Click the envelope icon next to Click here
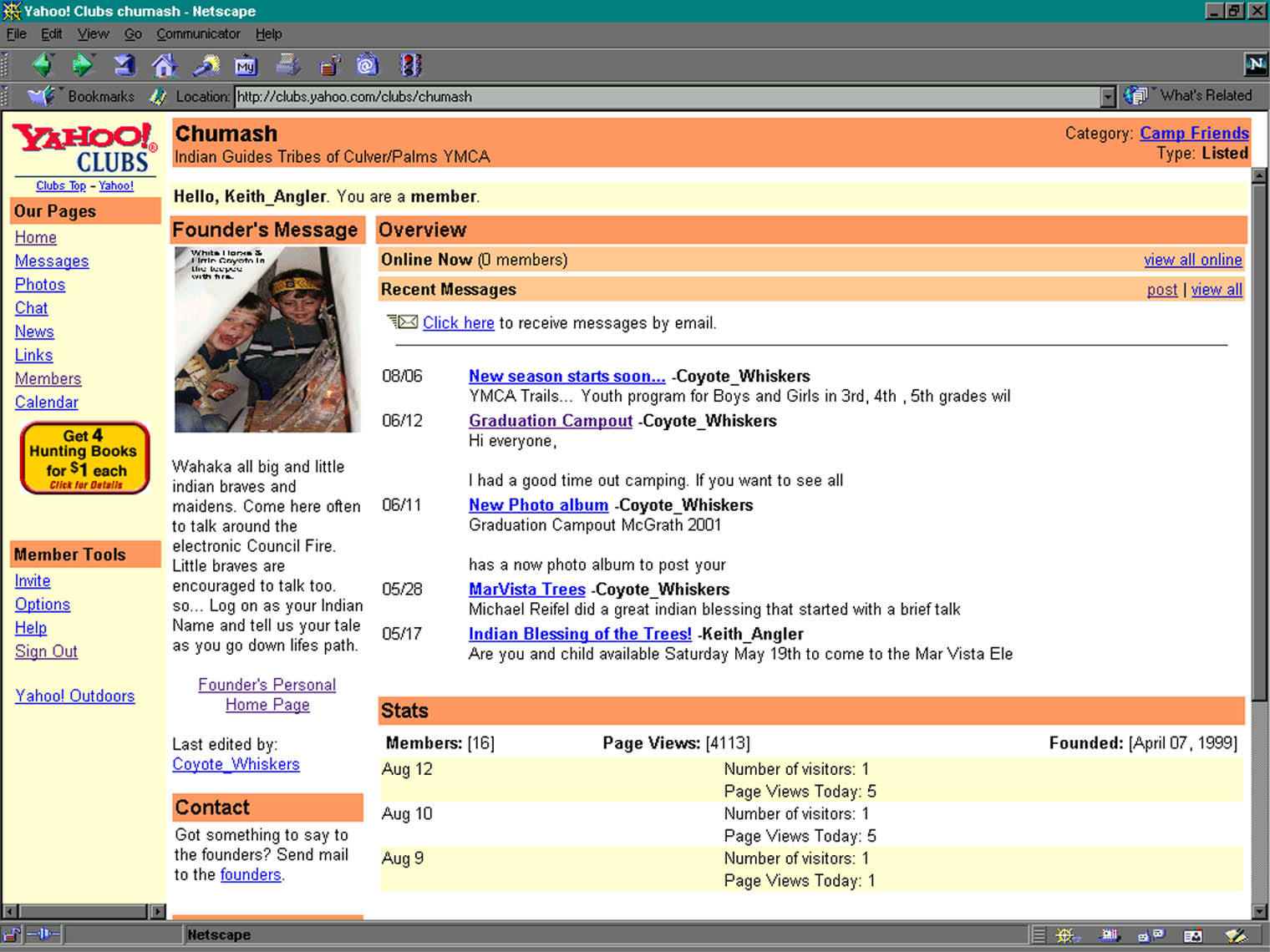1270x952 pixels. (x=402, y=322)
